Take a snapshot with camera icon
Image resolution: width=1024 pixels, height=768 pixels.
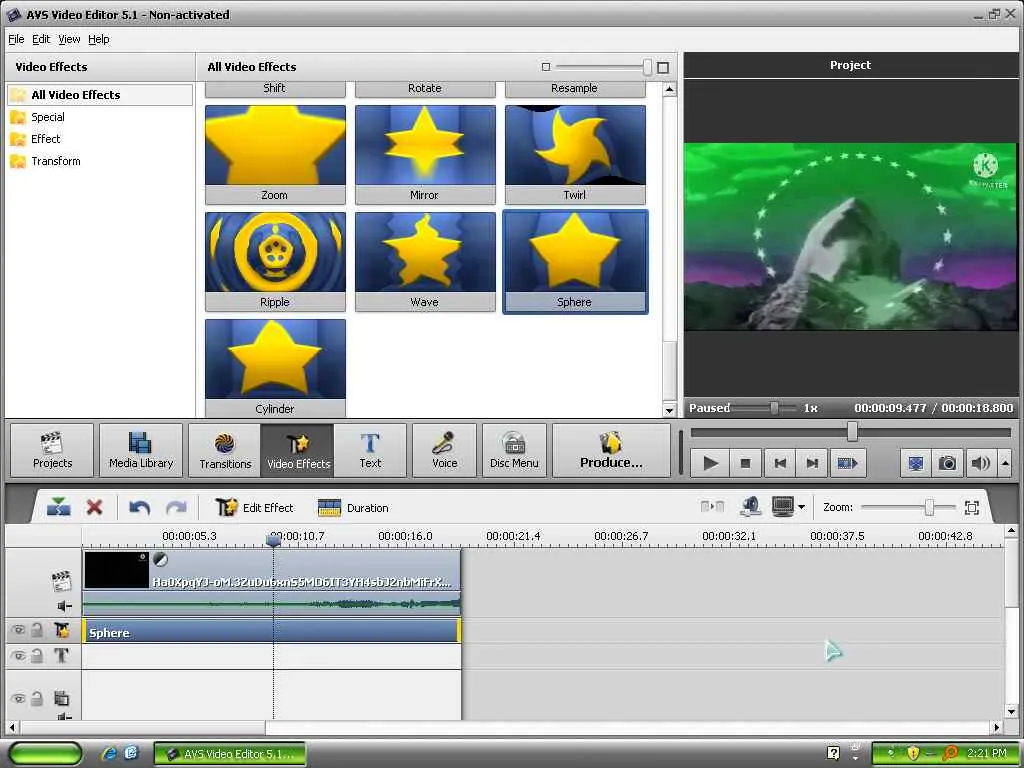tap(948, 463)
